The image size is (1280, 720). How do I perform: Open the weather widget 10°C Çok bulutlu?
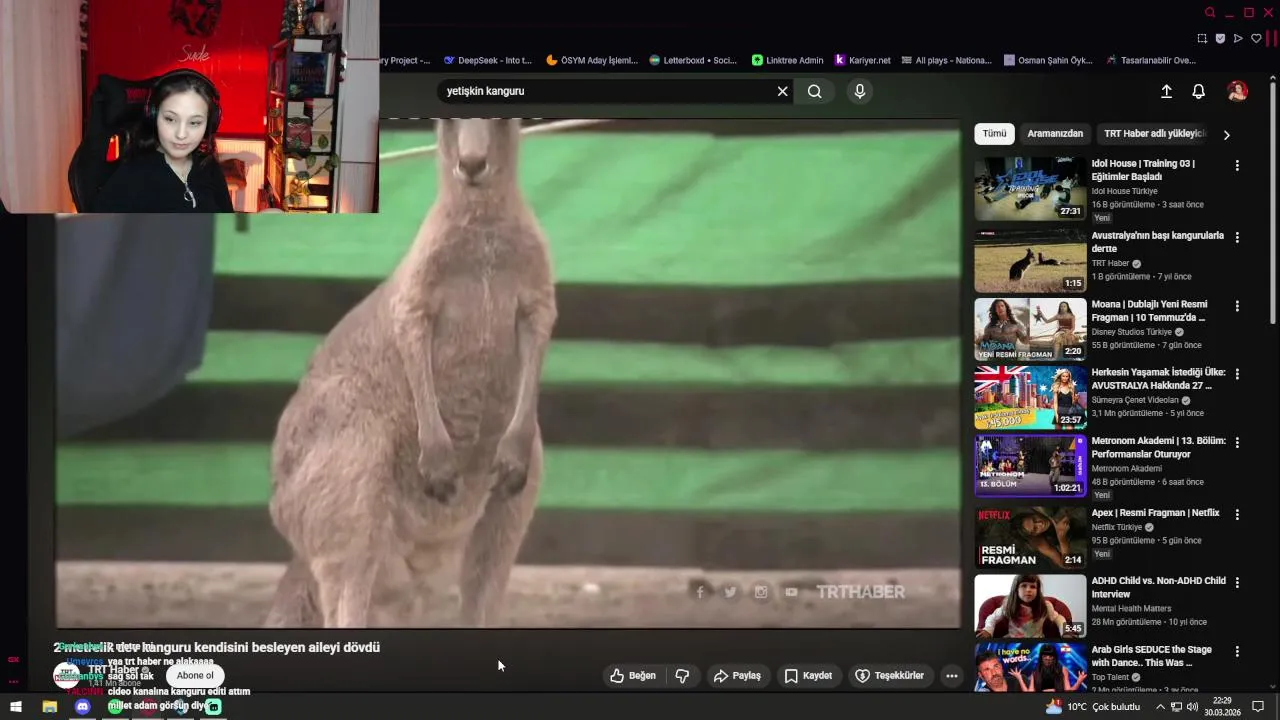point(1093,706)
